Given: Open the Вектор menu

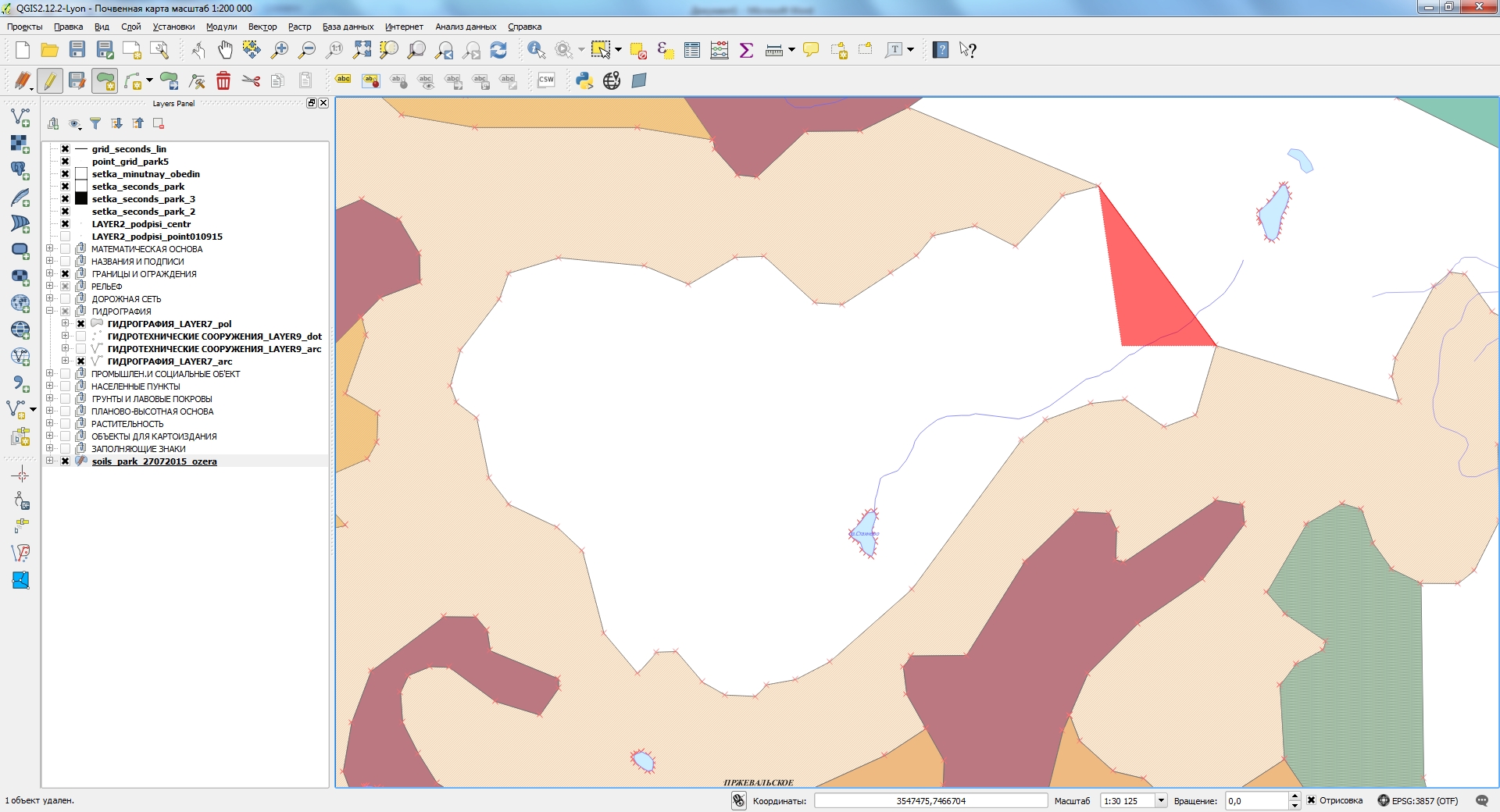Looking at the screenshot, I should tap(262, 26).
